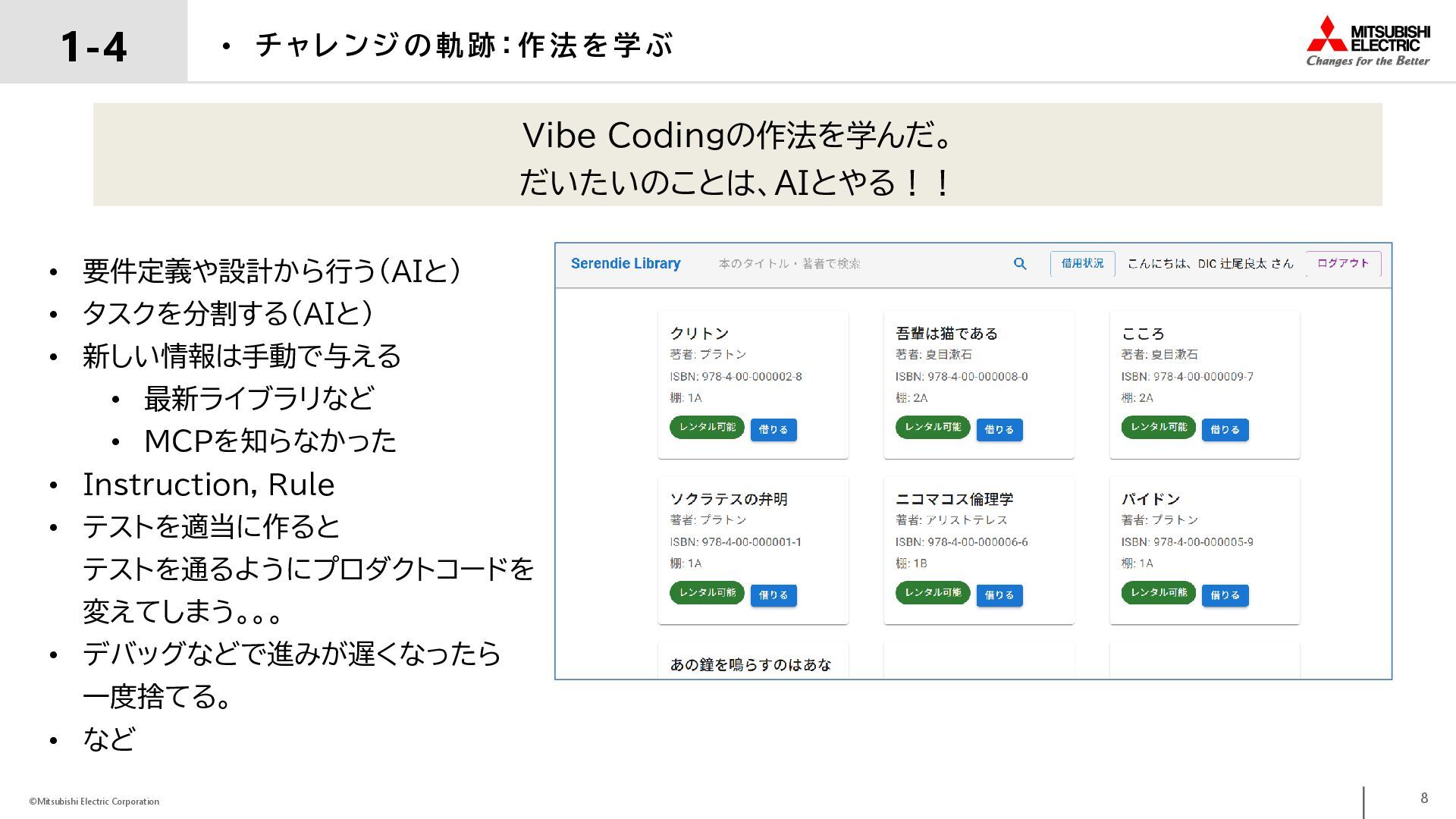Screen dimensions: 1456x819
Task: Click sub-bullet 最新ライブラリなど
Action: click(x=259, y=398)
